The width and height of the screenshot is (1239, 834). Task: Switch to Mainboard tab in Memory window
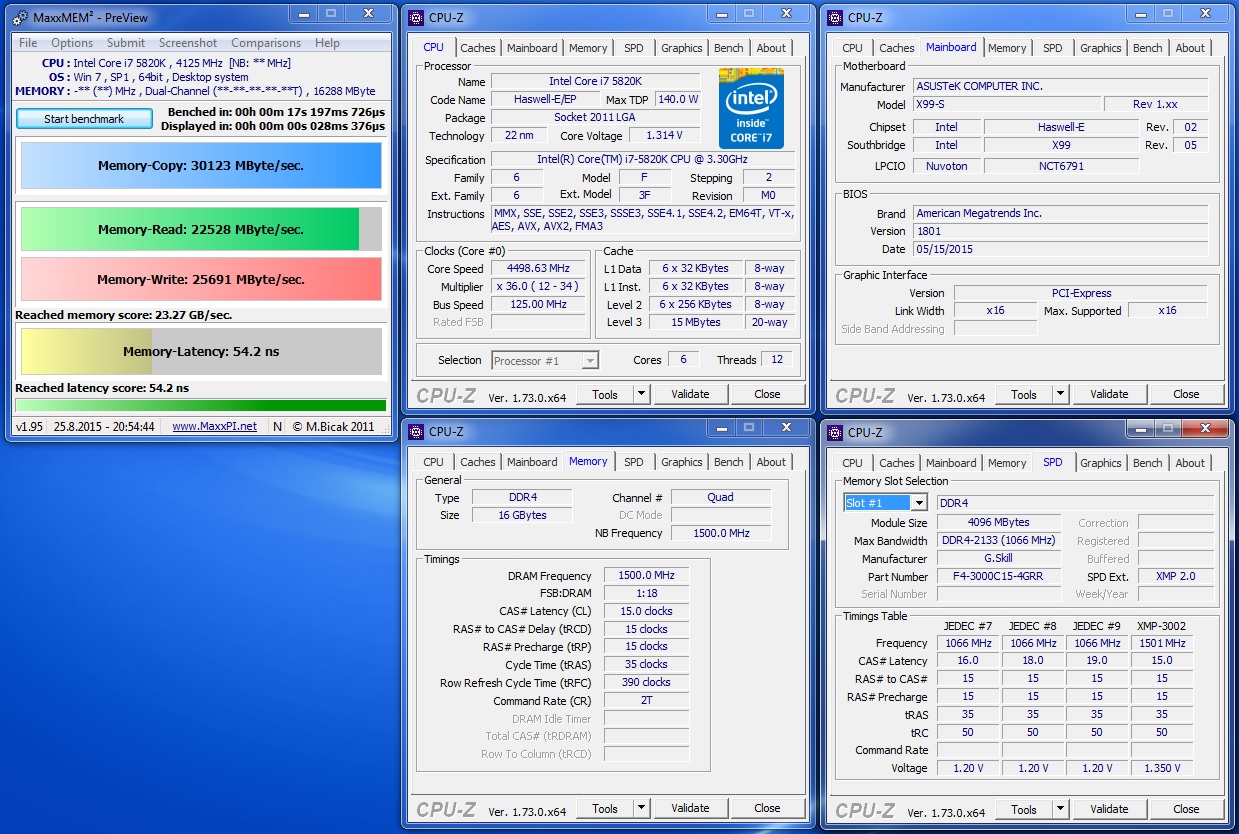pyautogui.click(x=532, y=462)
